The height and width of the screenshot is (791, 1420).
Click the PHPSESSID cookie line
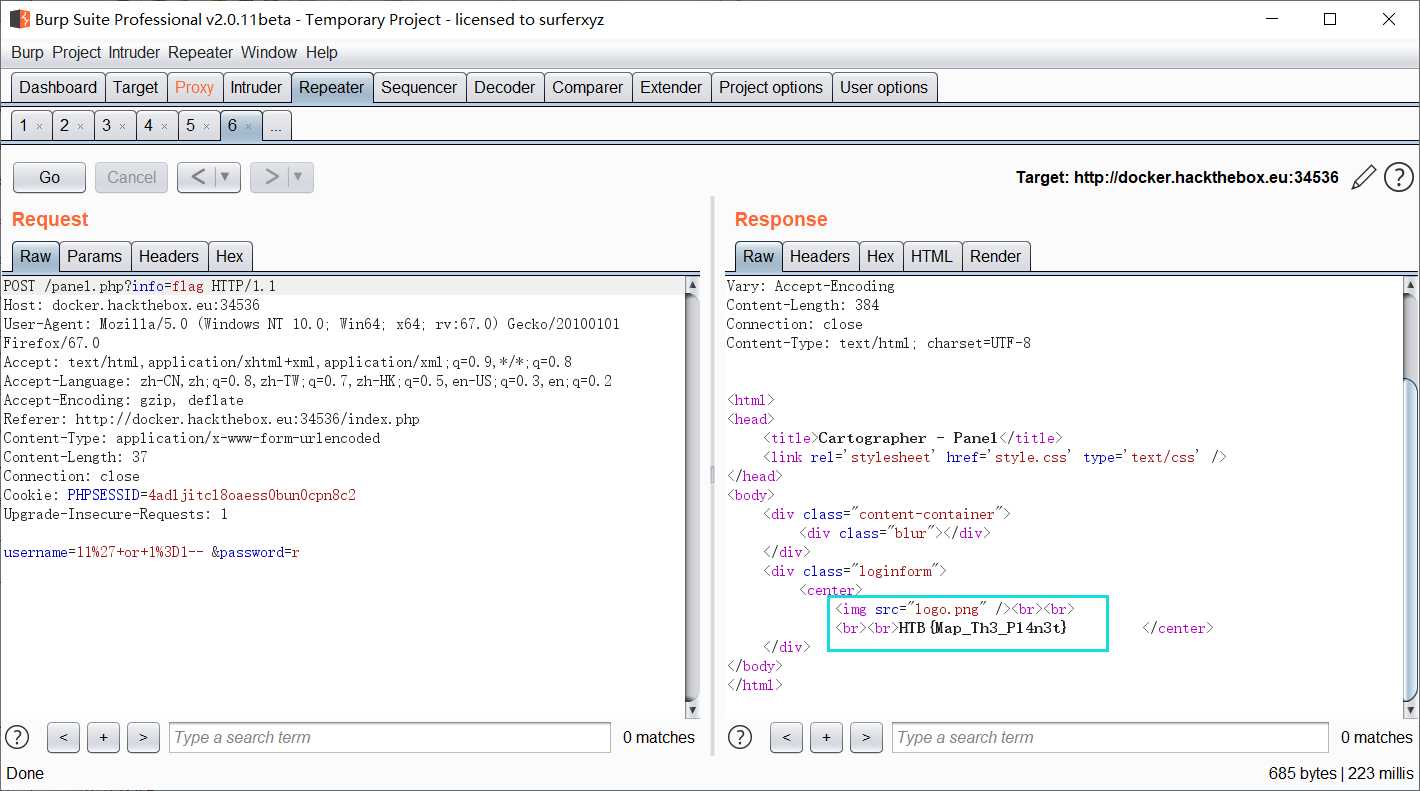[x=180, y=495]
